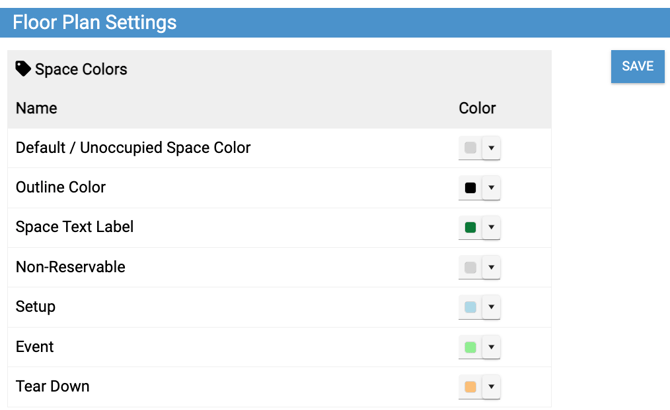Expand the Outline Color dropdown arrow

tap(491, 188)
